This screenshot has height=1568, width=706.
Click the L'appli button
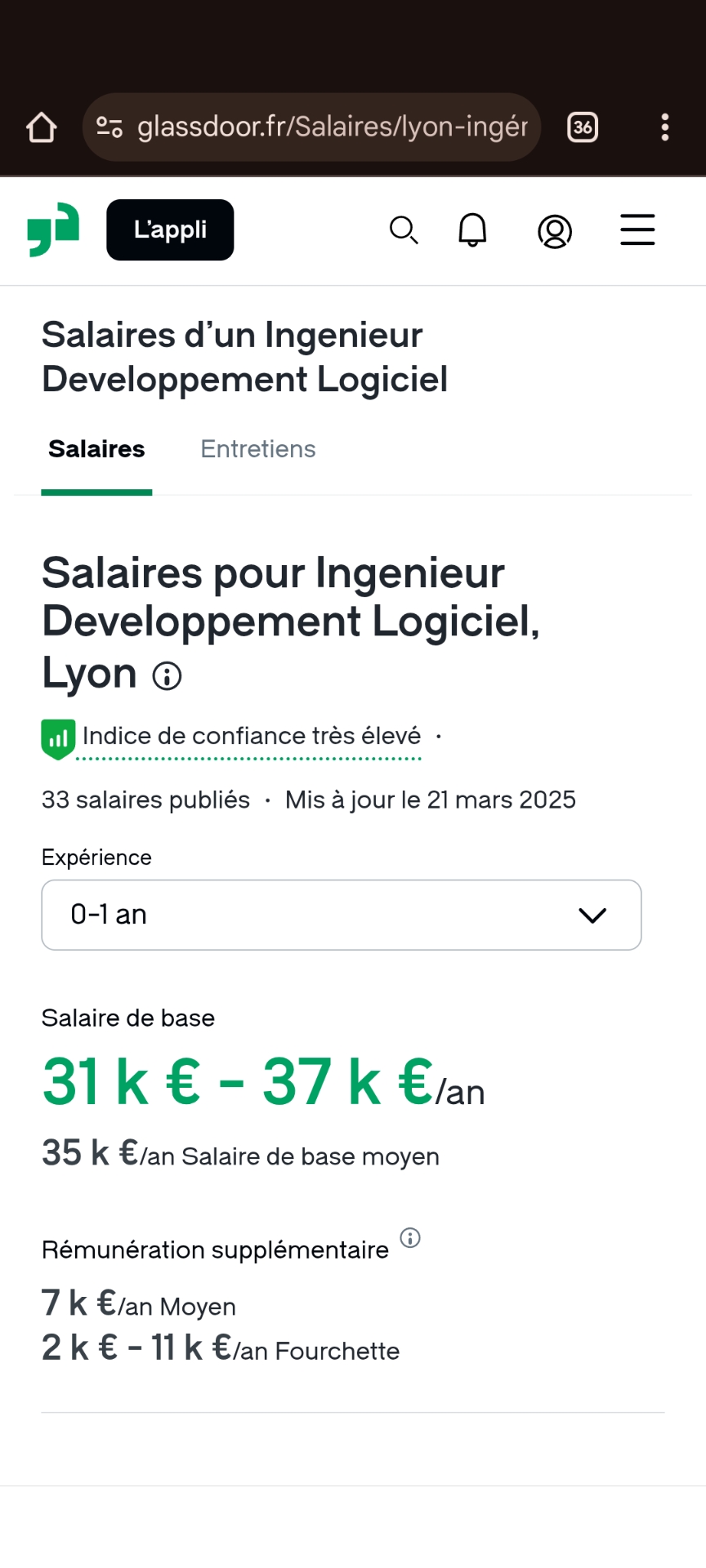[170, 230]
